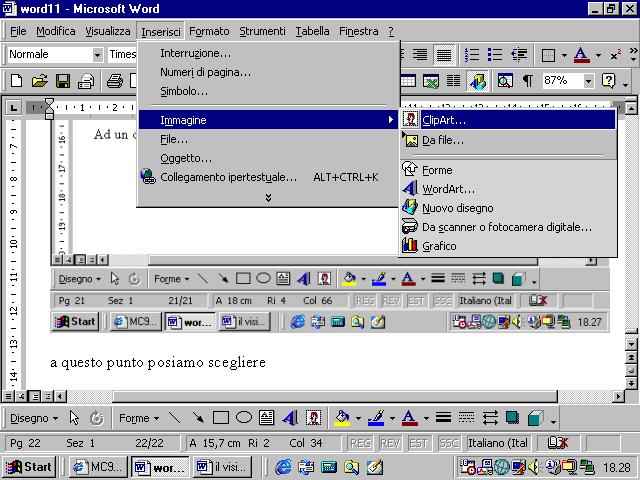Choose Da scanner o fotocamera digitale...
The height and width of the screenshot is (480, 640).
[508, 227]
